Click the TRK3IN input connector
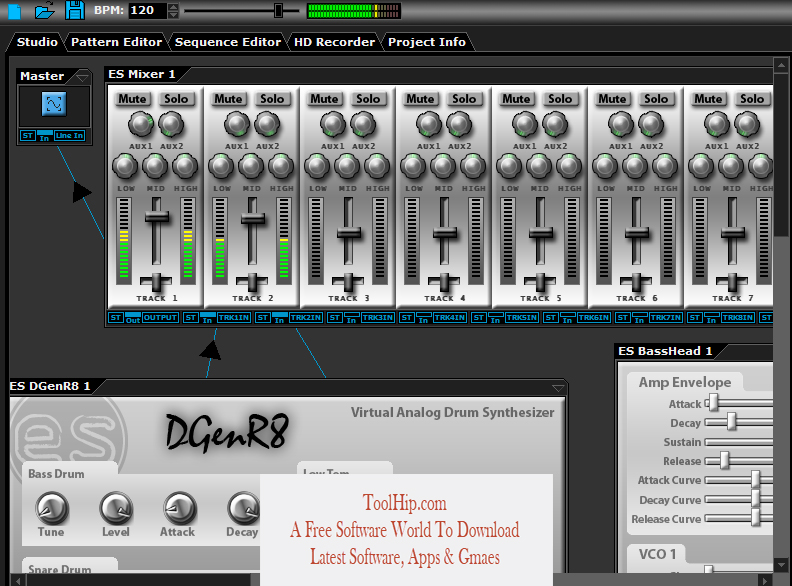Screen dimensions: 792x586 point(378,317)
